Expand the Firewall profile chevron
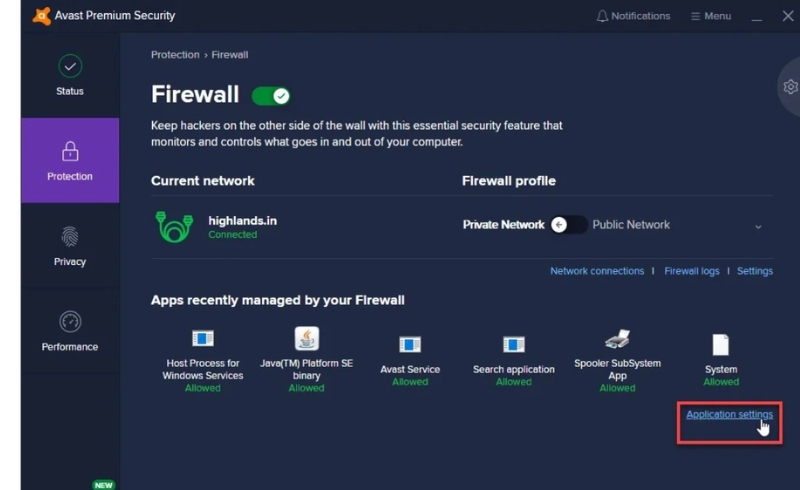Image resolution: width=800 pixels, height=490 pixels. [x=758, y=227]
